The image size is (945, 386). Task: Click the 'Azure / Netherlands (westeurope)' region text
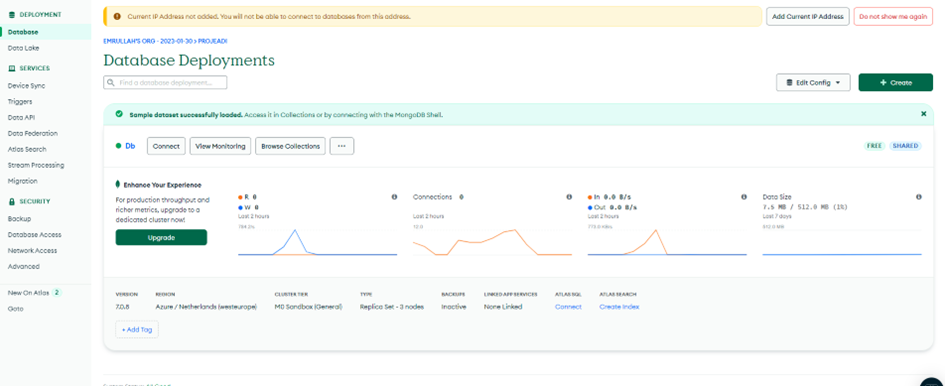(206, 307)
